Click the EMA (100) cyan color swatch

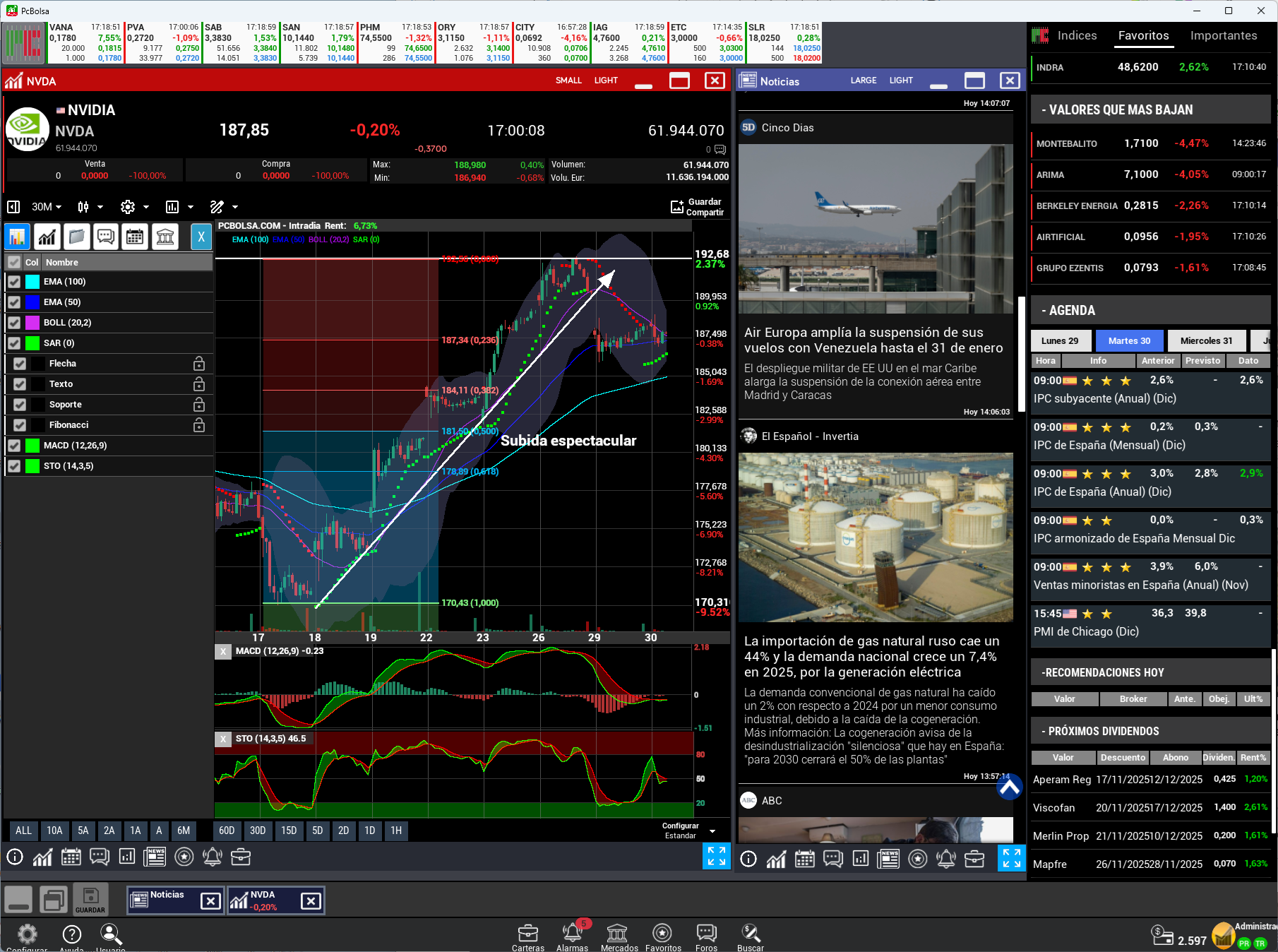click(32, 282)
